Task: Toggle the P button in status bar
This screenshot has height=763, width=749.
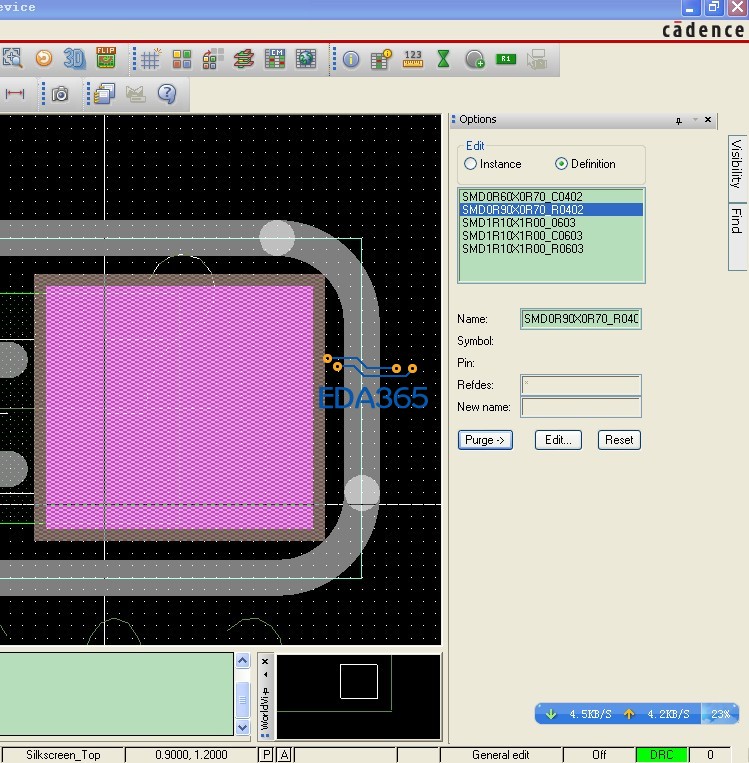Action: pos(266,755)
